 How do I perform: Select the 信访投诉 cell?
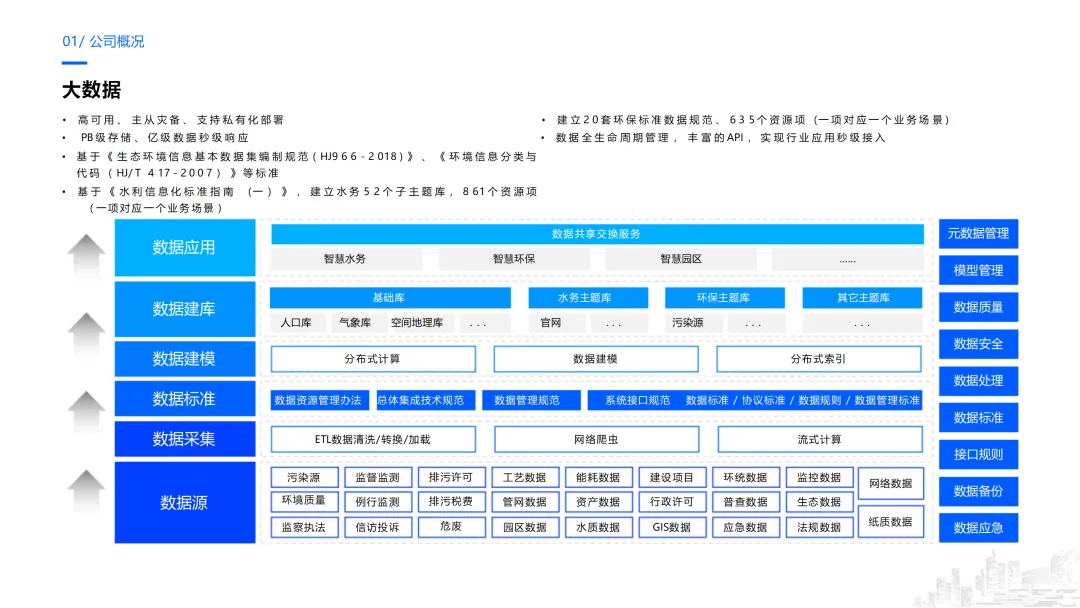[x=377, y=527]
